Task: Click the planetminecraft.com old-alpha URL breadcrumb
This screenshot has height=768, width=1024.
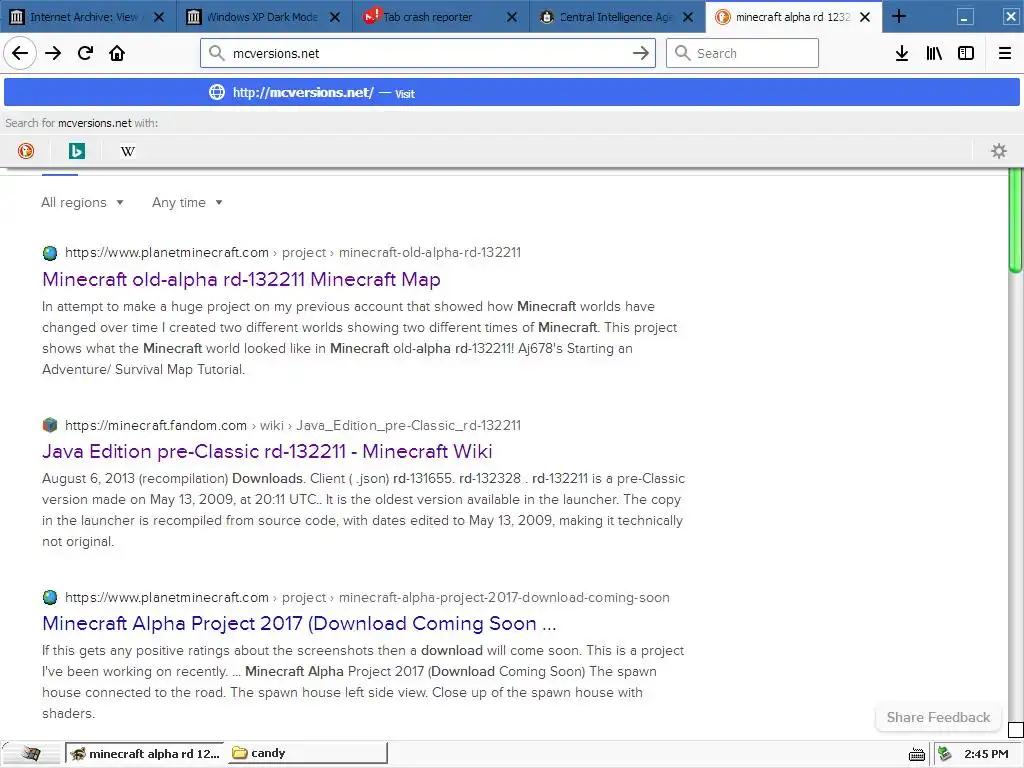Action: coord(293,252)
